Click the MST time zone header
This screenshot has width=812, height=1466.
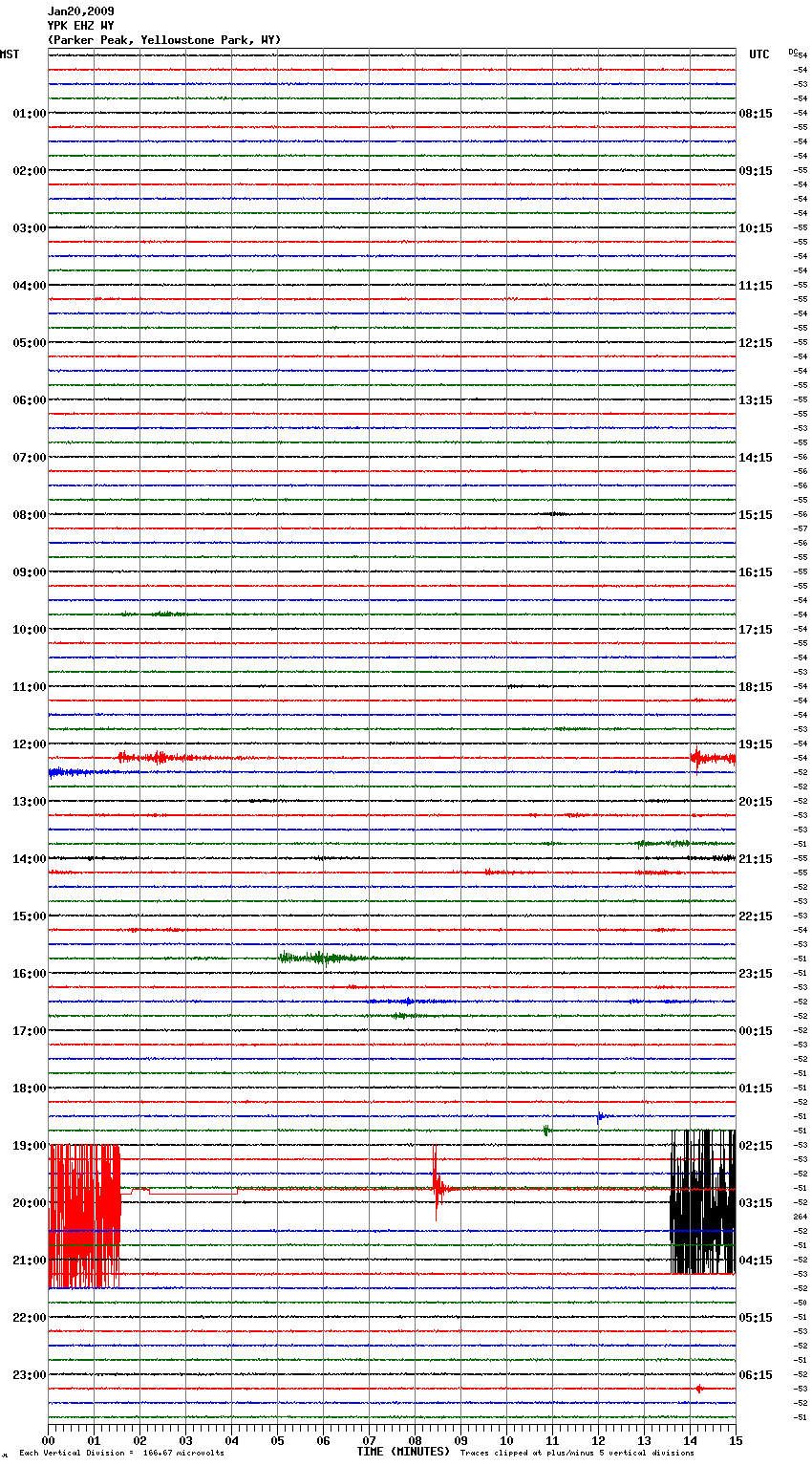point(10,54)
